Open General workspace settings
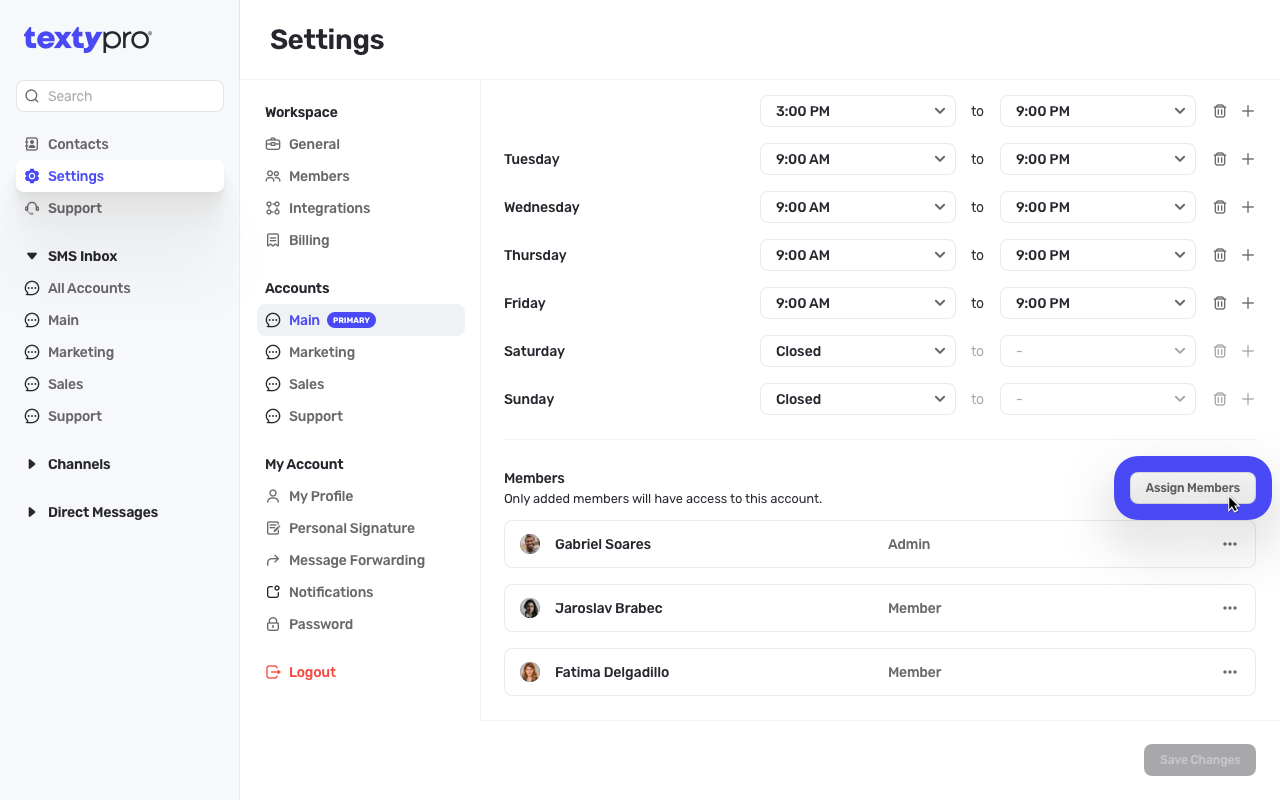The width and height of the screenshot is (1280, 800). tap(314, 144)
